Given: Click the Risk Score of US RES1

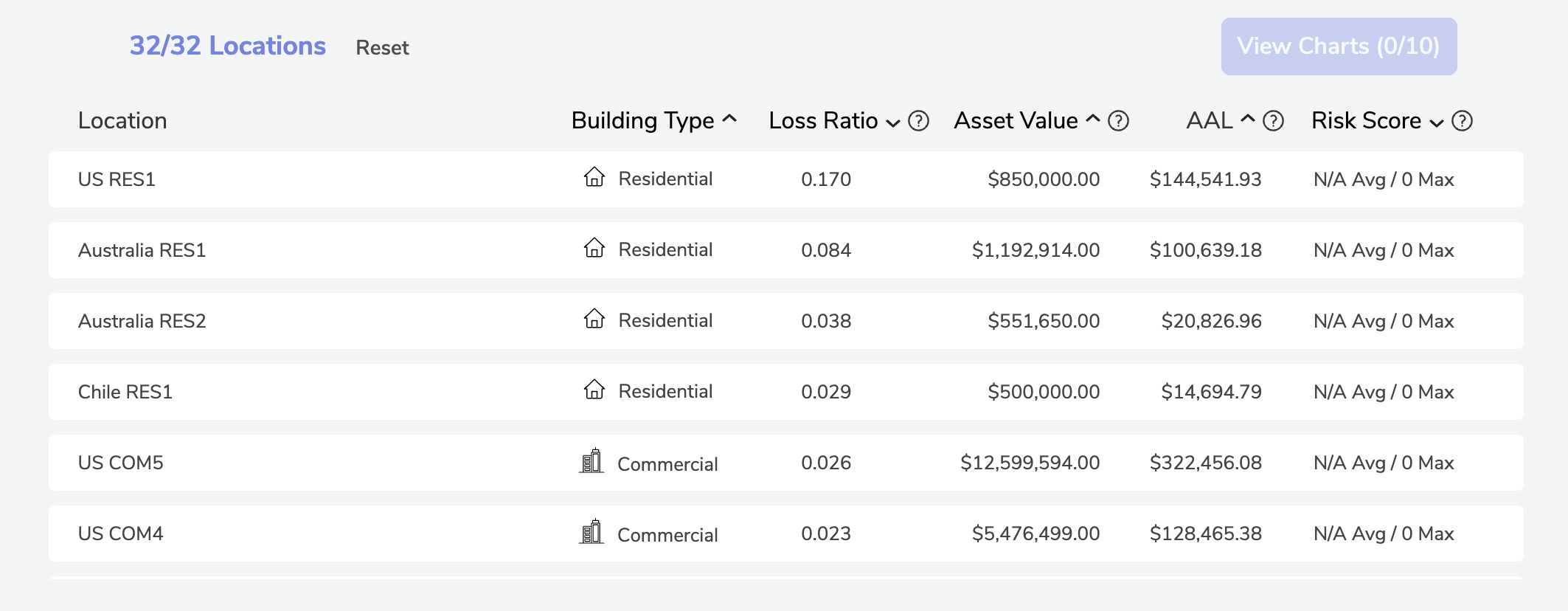Looking at the screenshot, I should 1384,179.
